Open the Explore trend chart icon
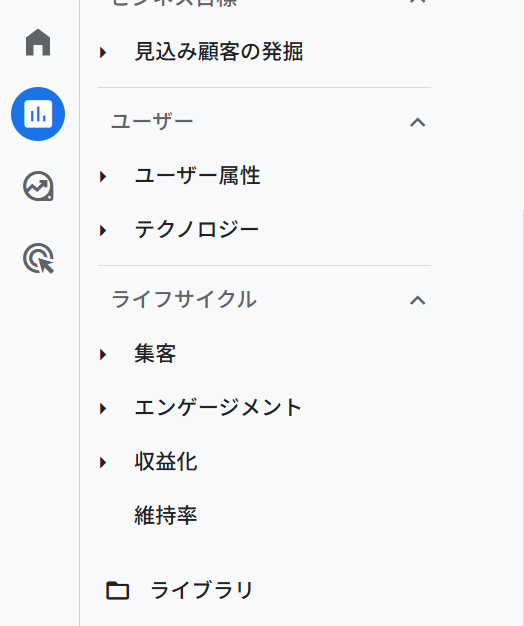The width and height of the screenshot is (524, 626). point(38,186)
